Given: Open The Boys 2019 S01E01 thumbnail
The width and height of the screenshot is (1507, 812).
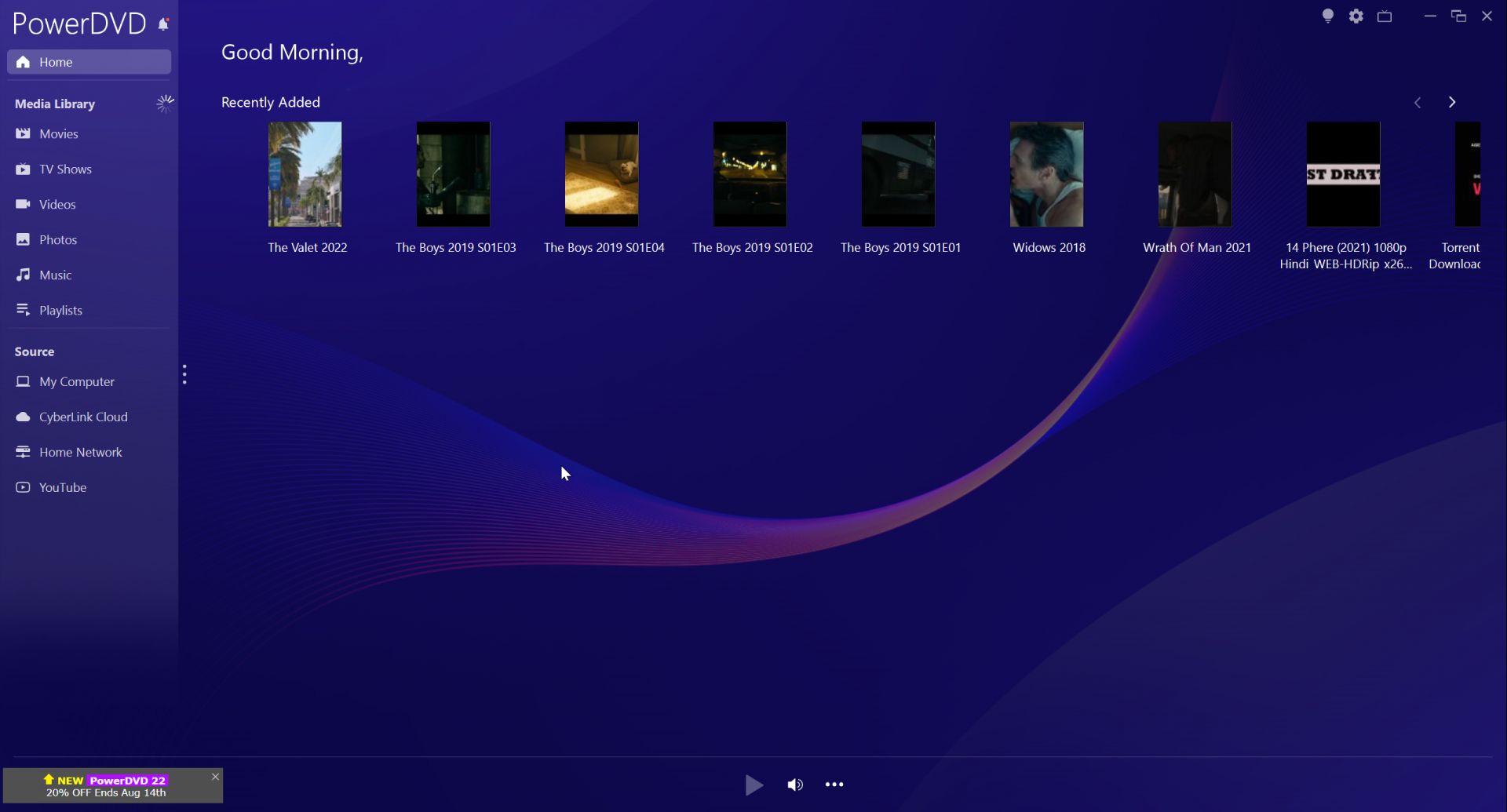Looking at the screenshot, I should [899, 174].
